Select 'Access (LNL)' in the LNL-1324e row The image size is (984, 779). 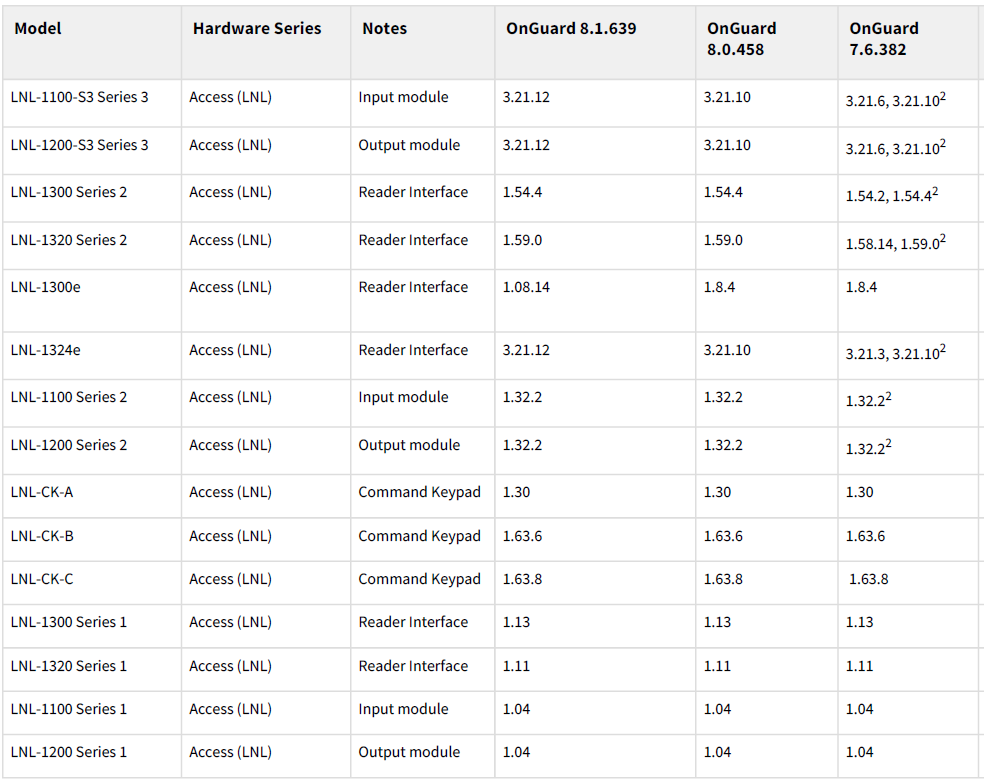[x=230, y=350]
